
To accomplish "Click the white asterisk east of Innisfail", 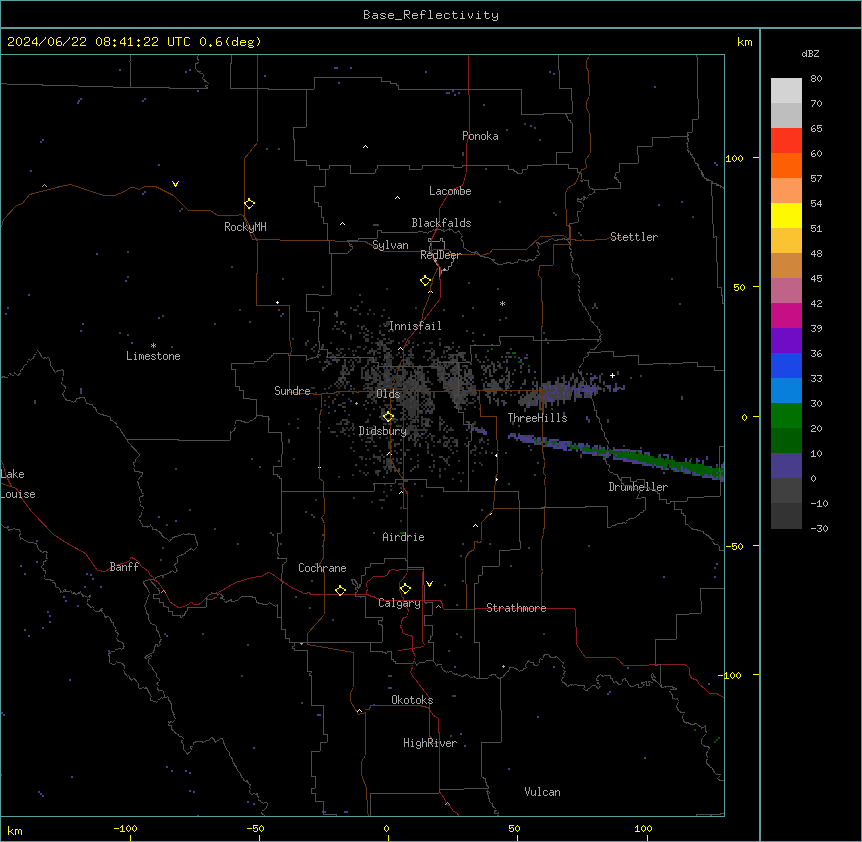I will pyautogui.click(x=502, y=303).
